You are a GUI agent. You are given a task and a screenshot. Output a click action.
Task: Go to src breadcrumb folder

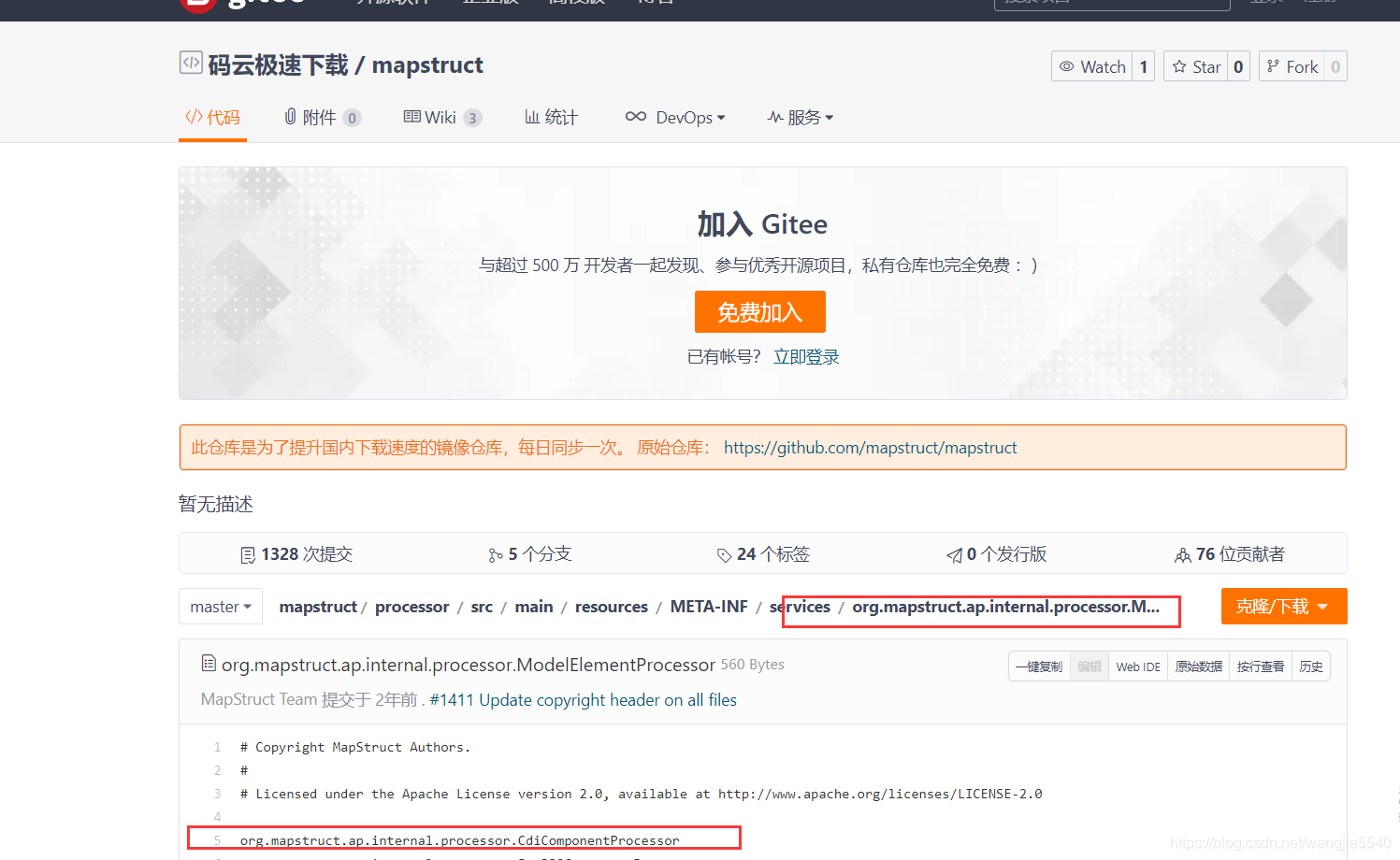(482, 607)
